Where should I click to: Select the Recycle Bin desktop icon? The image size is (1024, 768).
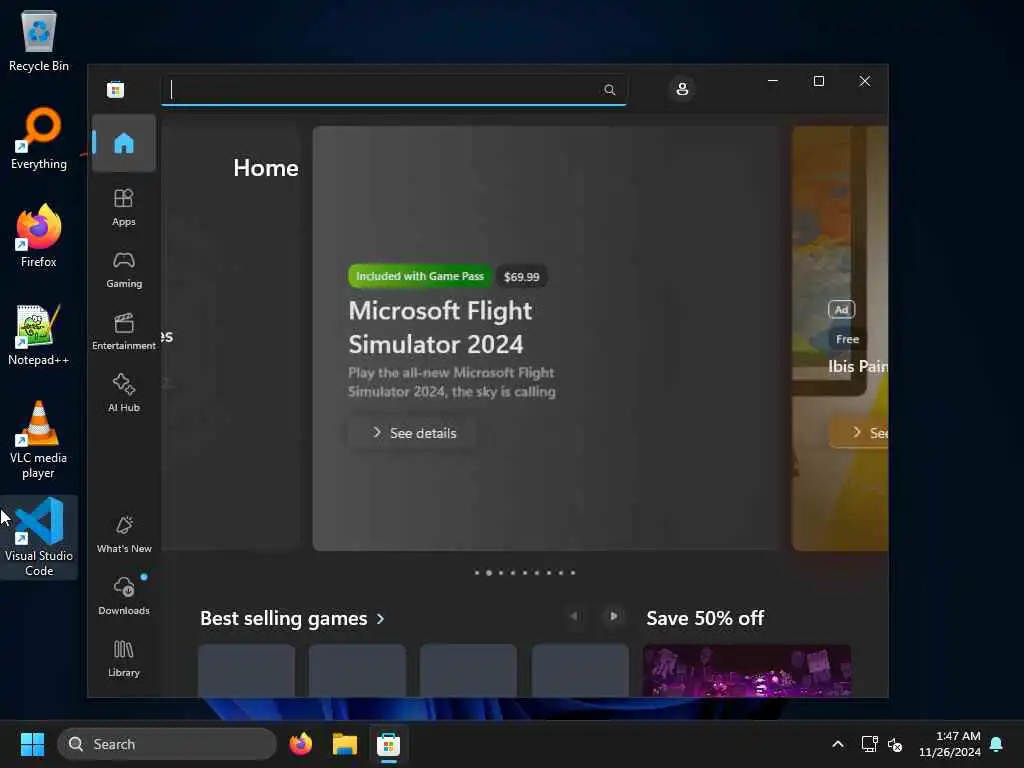39,41
